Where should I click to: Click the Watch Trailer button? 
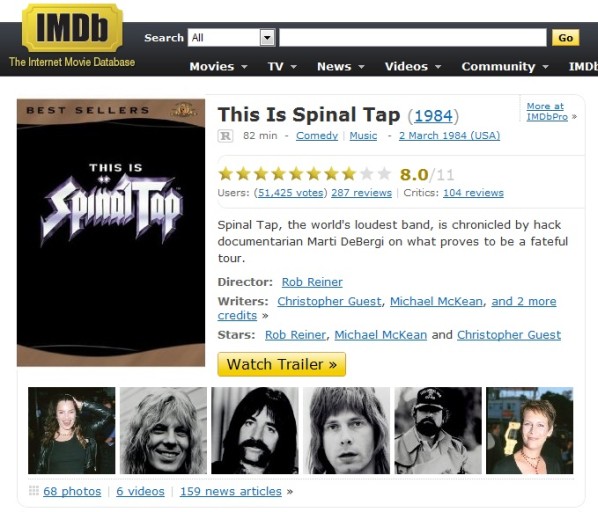tap(281, 364)
